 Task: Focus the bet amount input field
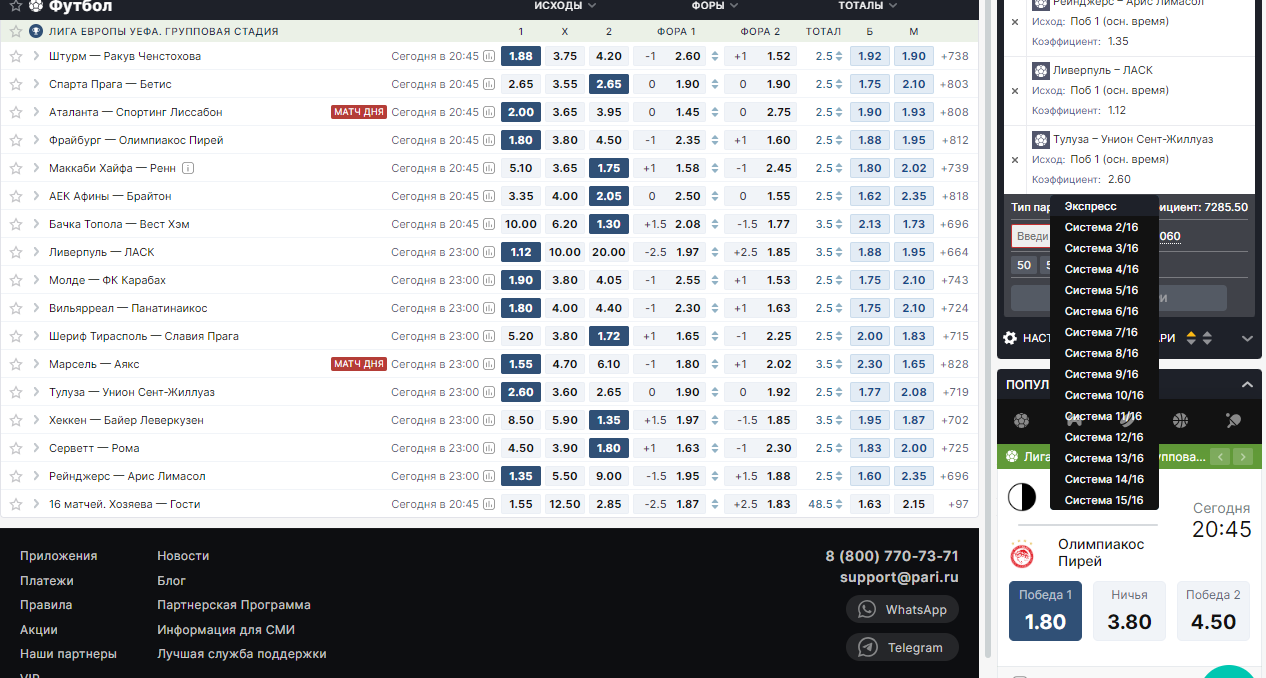[x=1030, y=237]
